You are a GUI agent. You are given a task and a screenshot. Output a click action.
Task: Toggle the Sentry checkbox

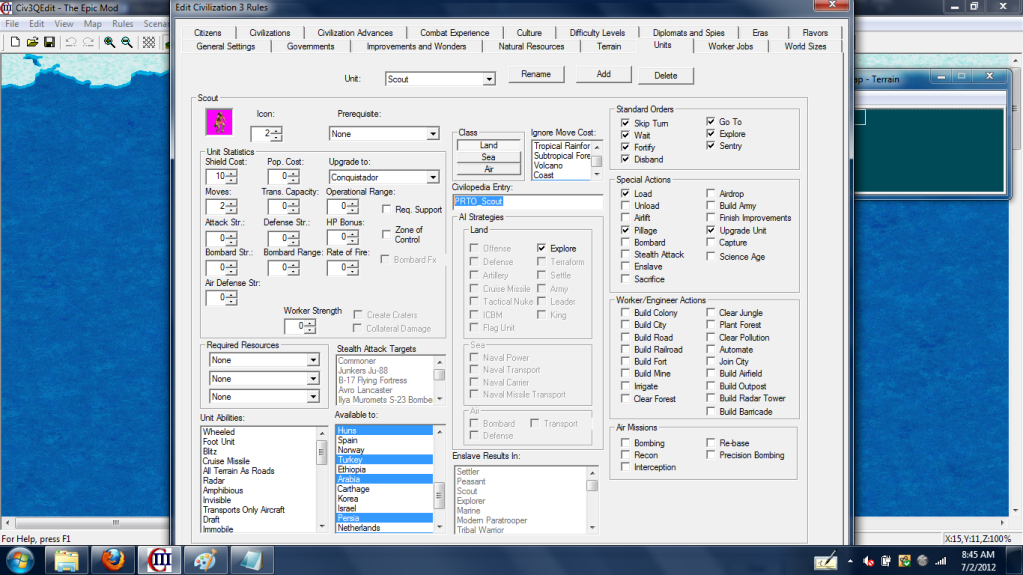[710, 146]
